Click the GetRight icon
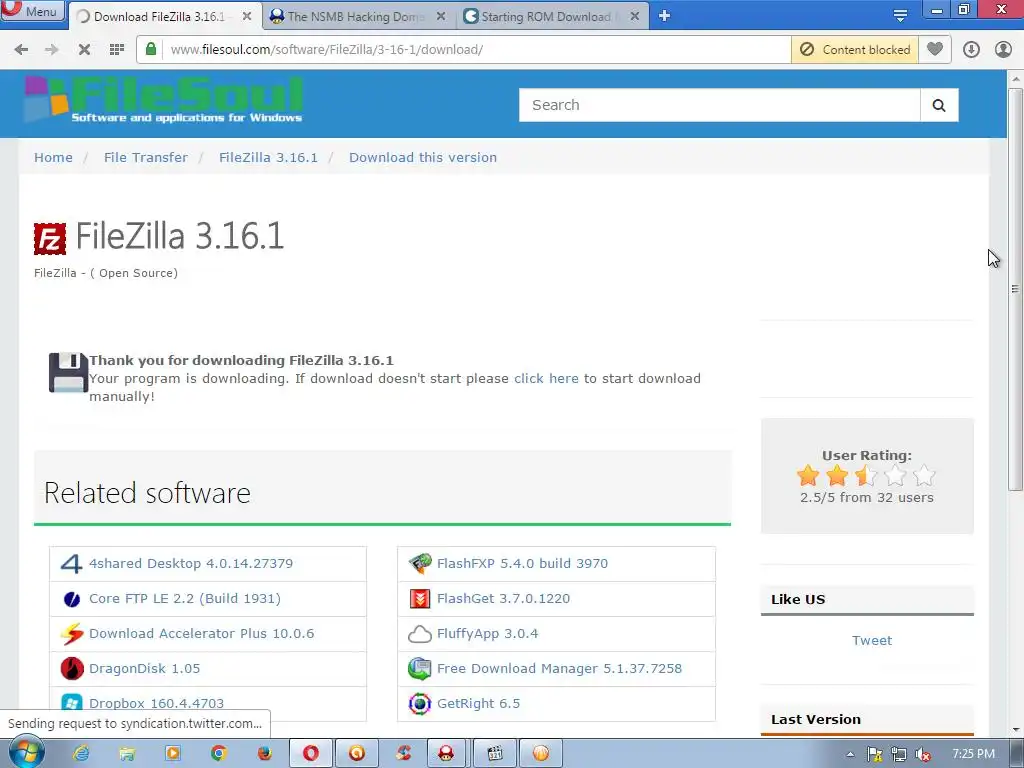This screenshot has width=1024, height=768. [x=420, y=703]
